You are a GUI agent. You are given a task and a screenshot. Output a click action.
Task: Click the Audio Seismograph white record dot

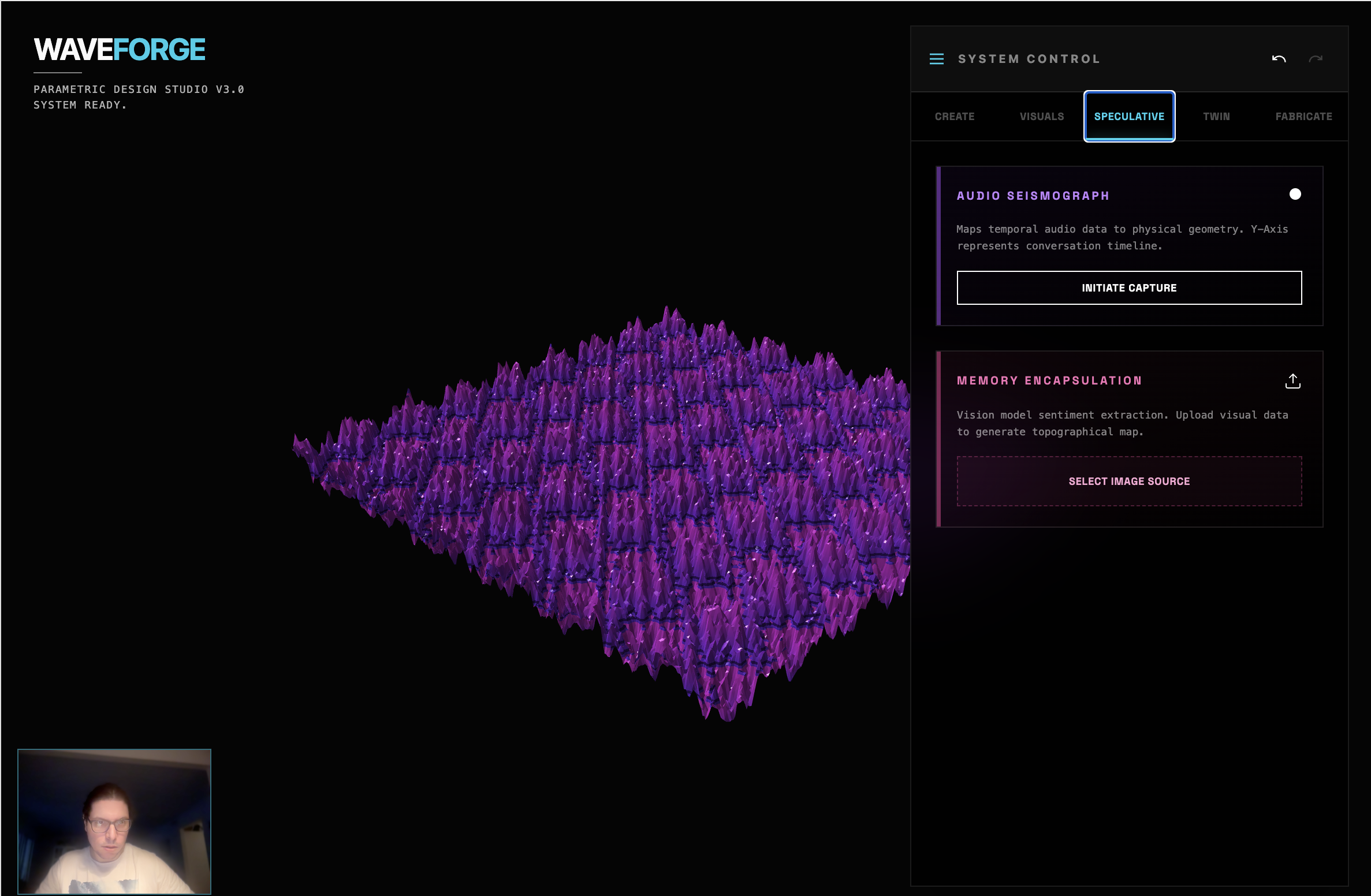tap(1295, 194)
